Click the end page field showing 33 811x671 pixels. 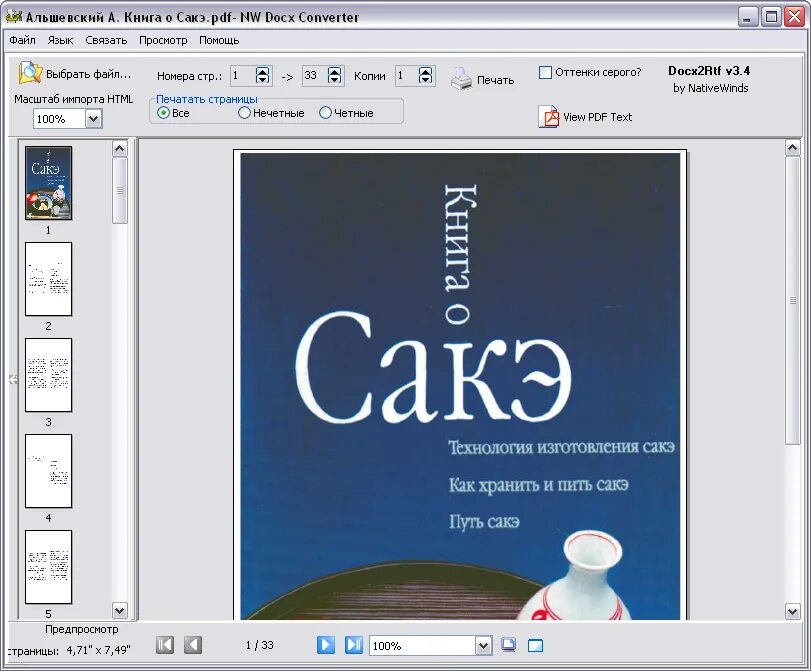315,76
